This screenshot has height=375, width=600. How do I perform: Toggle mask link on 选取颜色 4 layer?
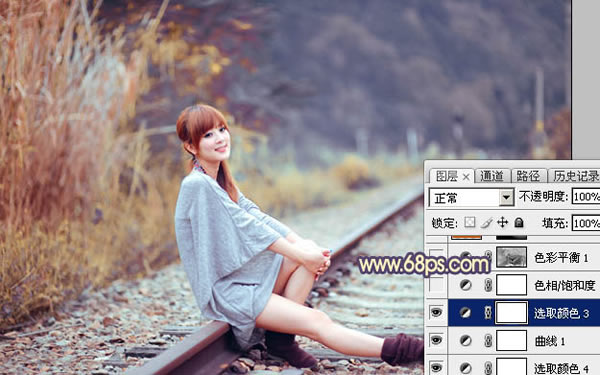(488, 368)
